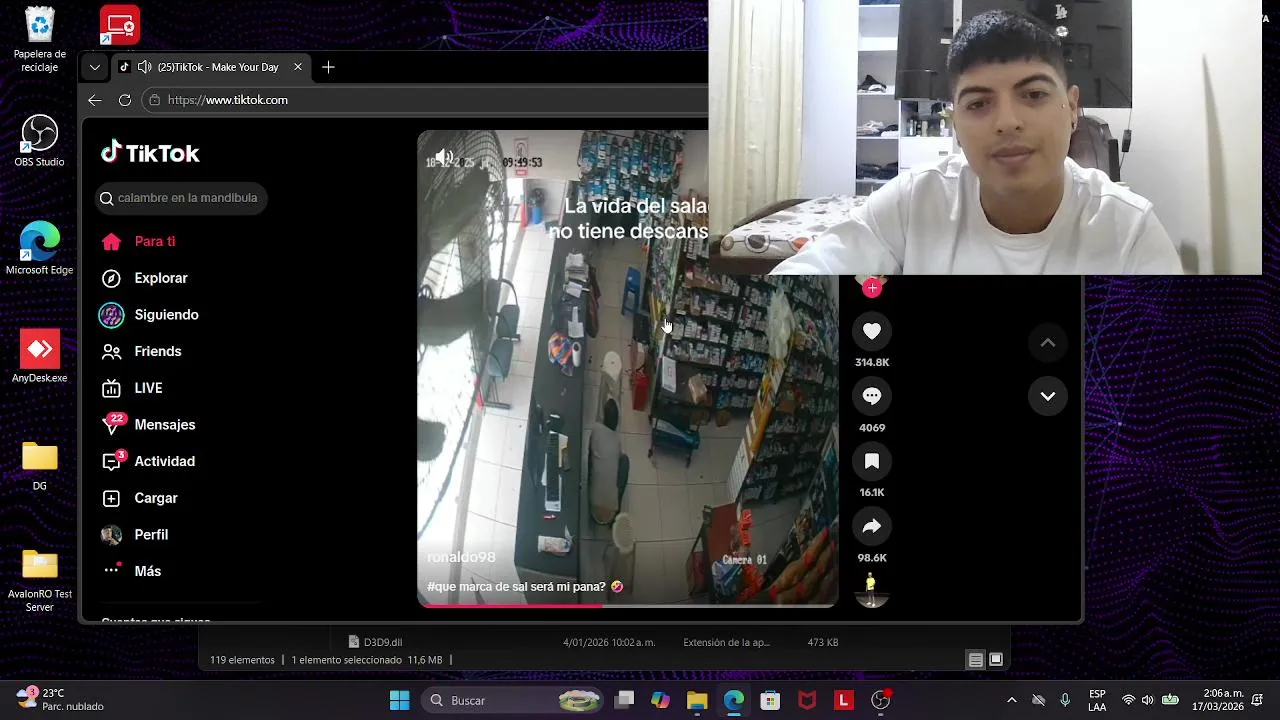Open Task View in taskbar
Screen dimensions: 1280x720
pyautogui.click(x=624, y=700)
